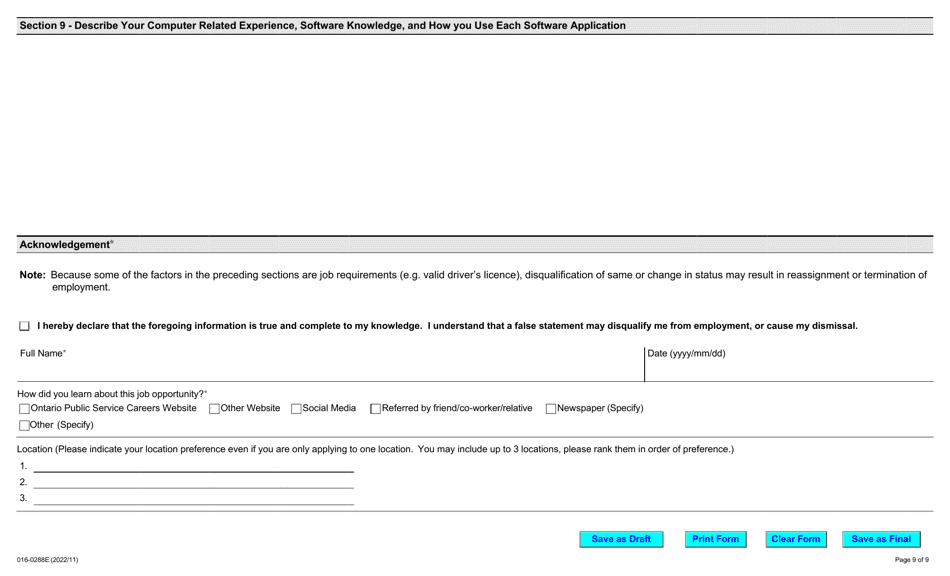Click the Clear Form button
The image size is (950, 576).
(x=795, y=538)
